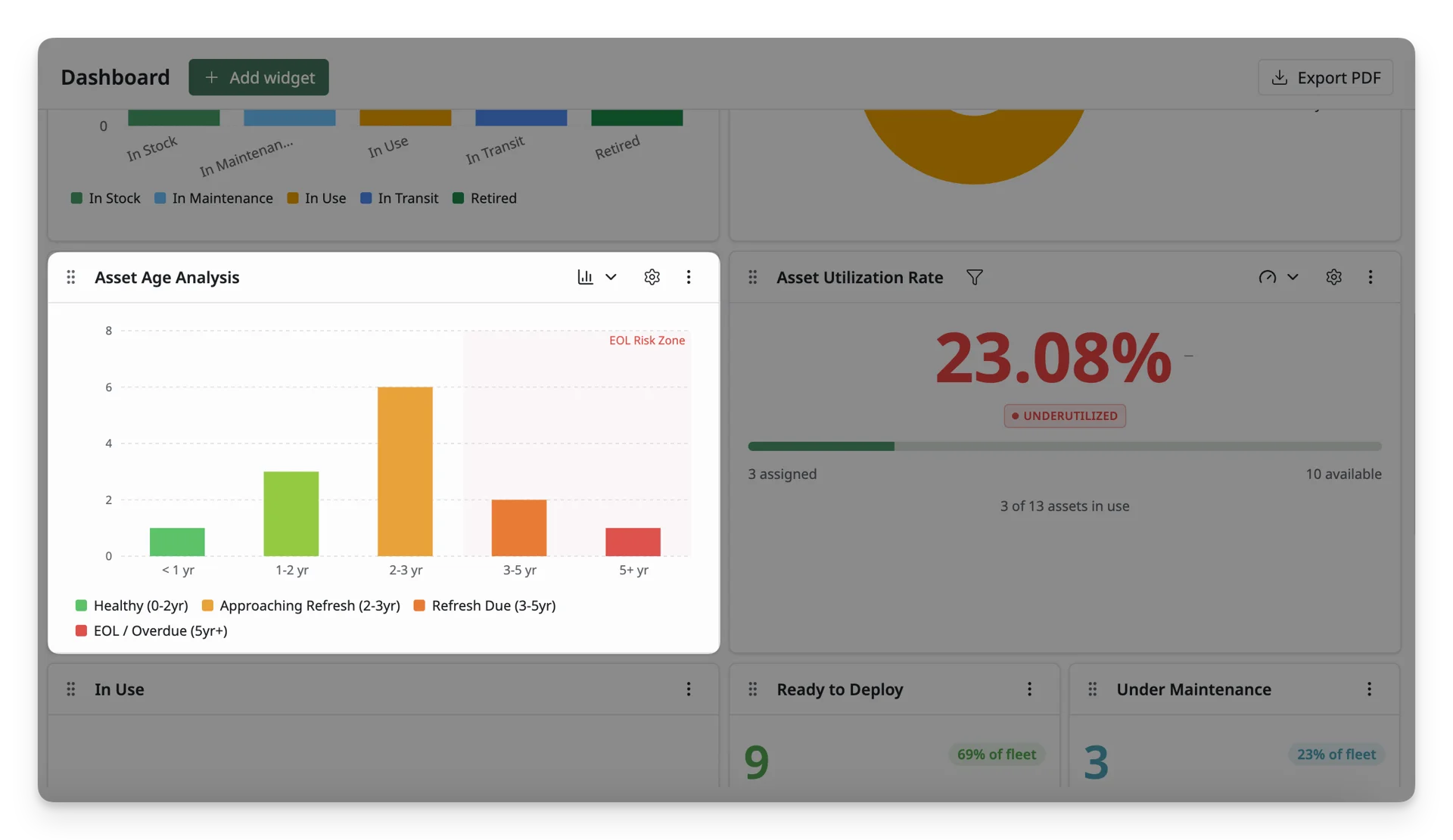Toggle EOL / Overdue (5yr+) legend item
The image size is (1453, 840).
[151, 630]
